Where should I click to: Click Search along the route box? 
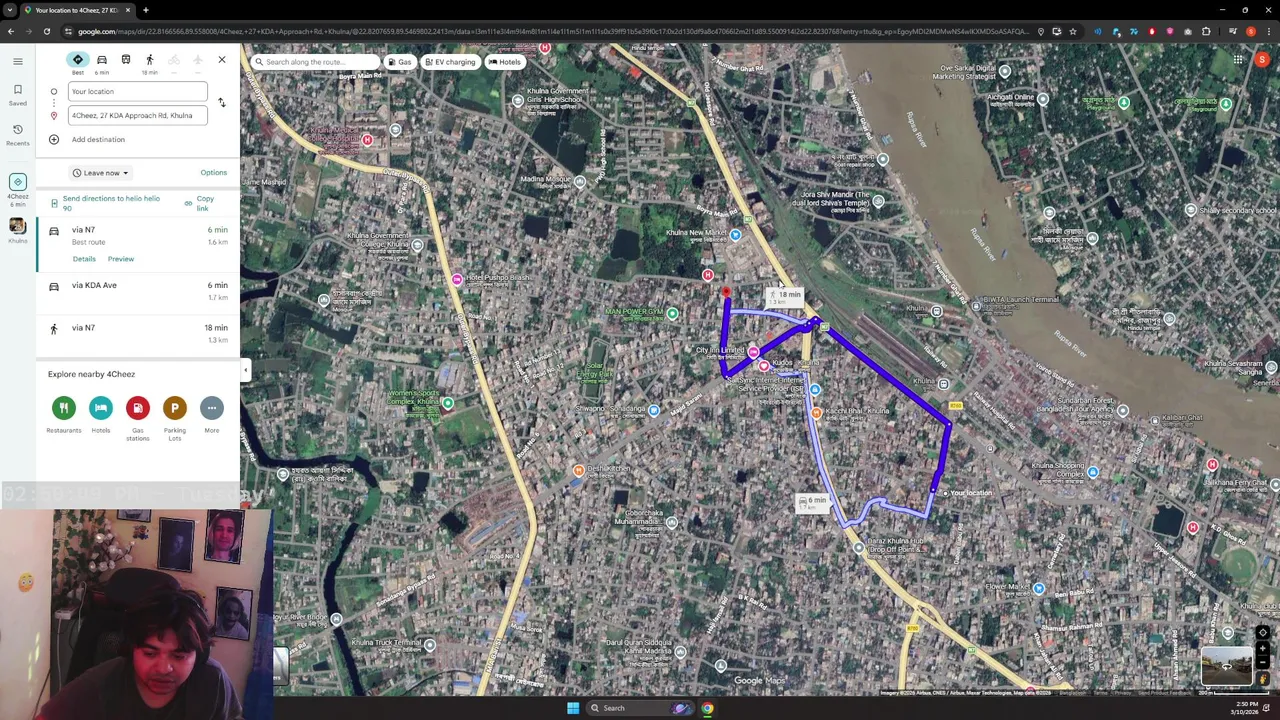click(x=315, y=62)
